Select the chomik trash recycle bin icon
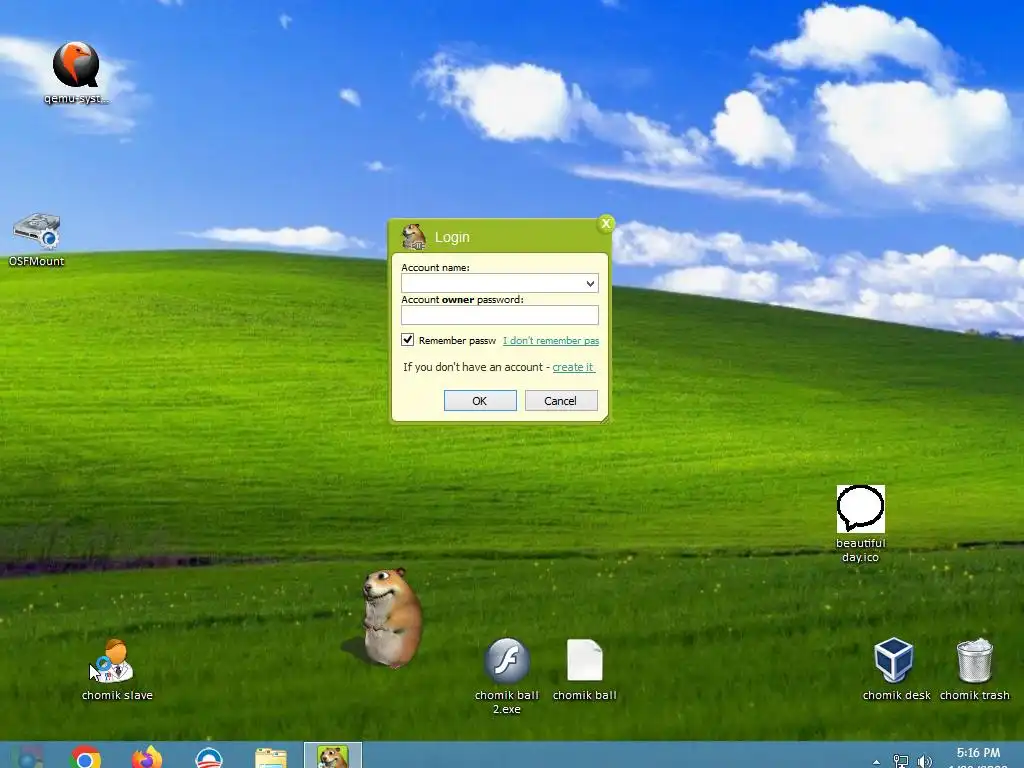Image resolution: width=1024 pixels, height=768 pixels. (x=974, y=669)
